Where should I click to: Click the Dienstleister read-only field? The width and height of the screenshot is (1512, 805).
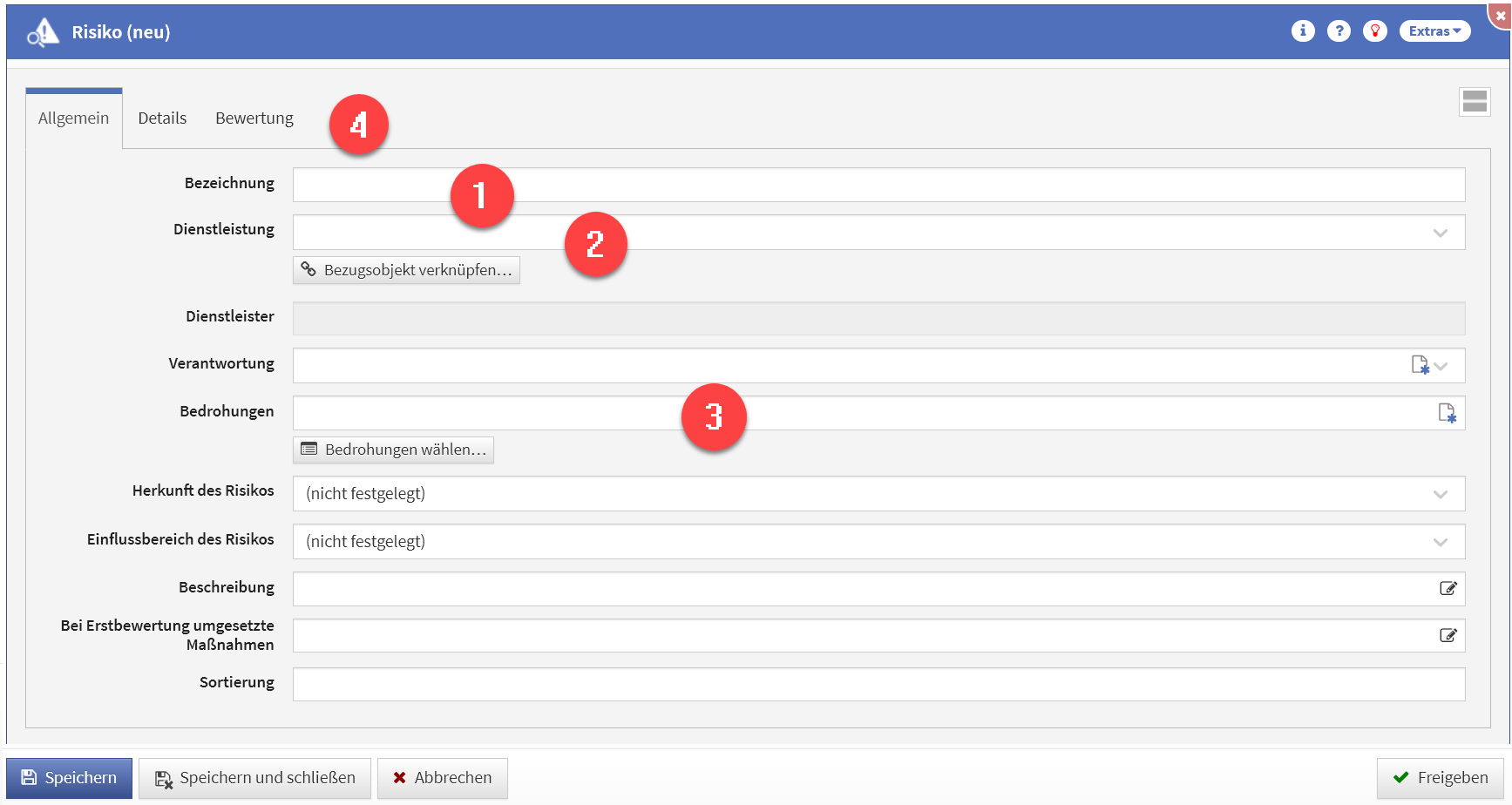(x=878, y=319)
